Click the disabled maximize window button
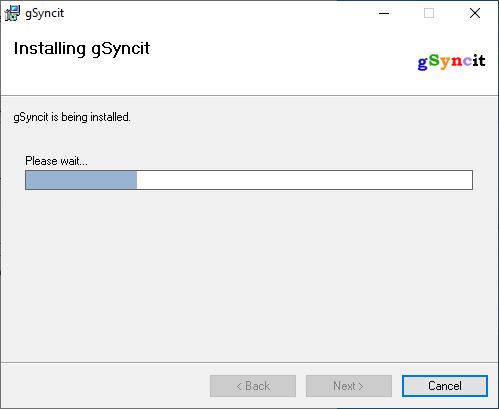The image size is (499, 409). [x=429, y=13]
